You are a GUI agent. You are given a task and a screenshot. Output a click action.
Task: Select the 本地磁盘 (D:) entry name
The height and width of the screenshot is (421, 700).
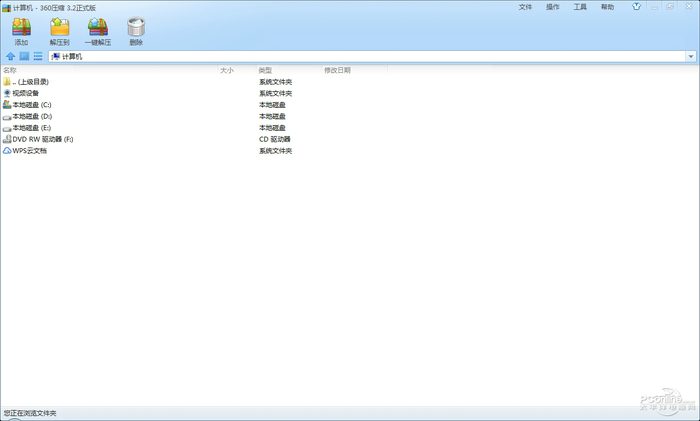(x=32, y=117)
